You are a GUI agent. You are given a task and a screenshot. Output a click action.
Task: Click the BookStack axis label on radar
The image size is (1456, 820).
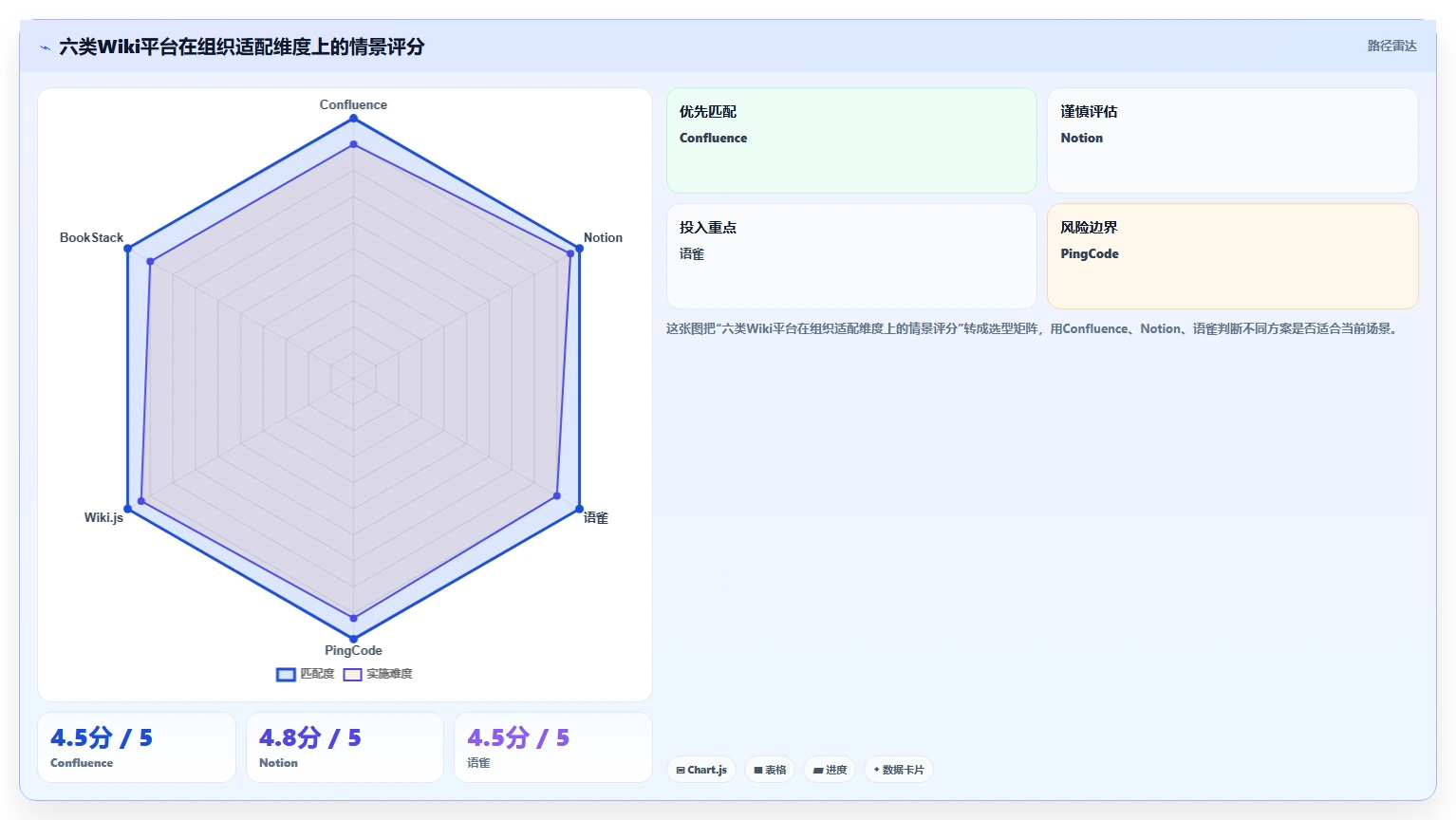tap(91, 237)
